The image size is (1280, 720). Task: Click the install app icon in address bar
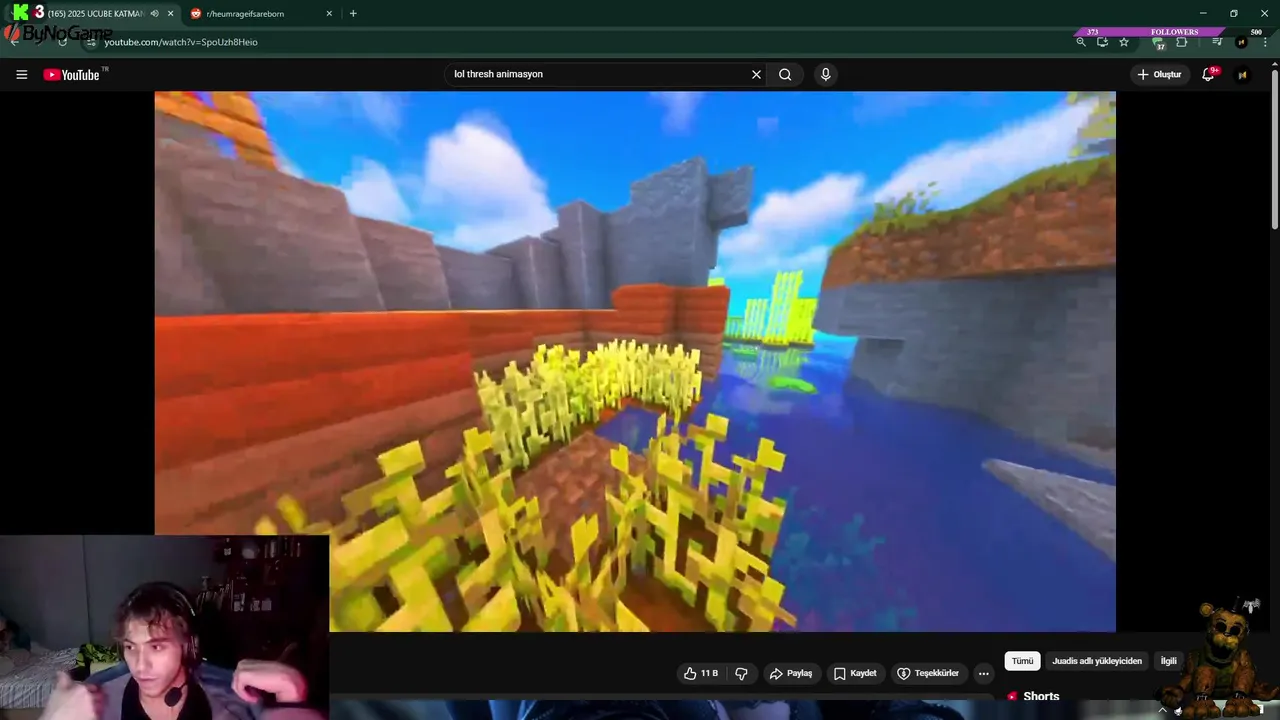click(1102, 42)
